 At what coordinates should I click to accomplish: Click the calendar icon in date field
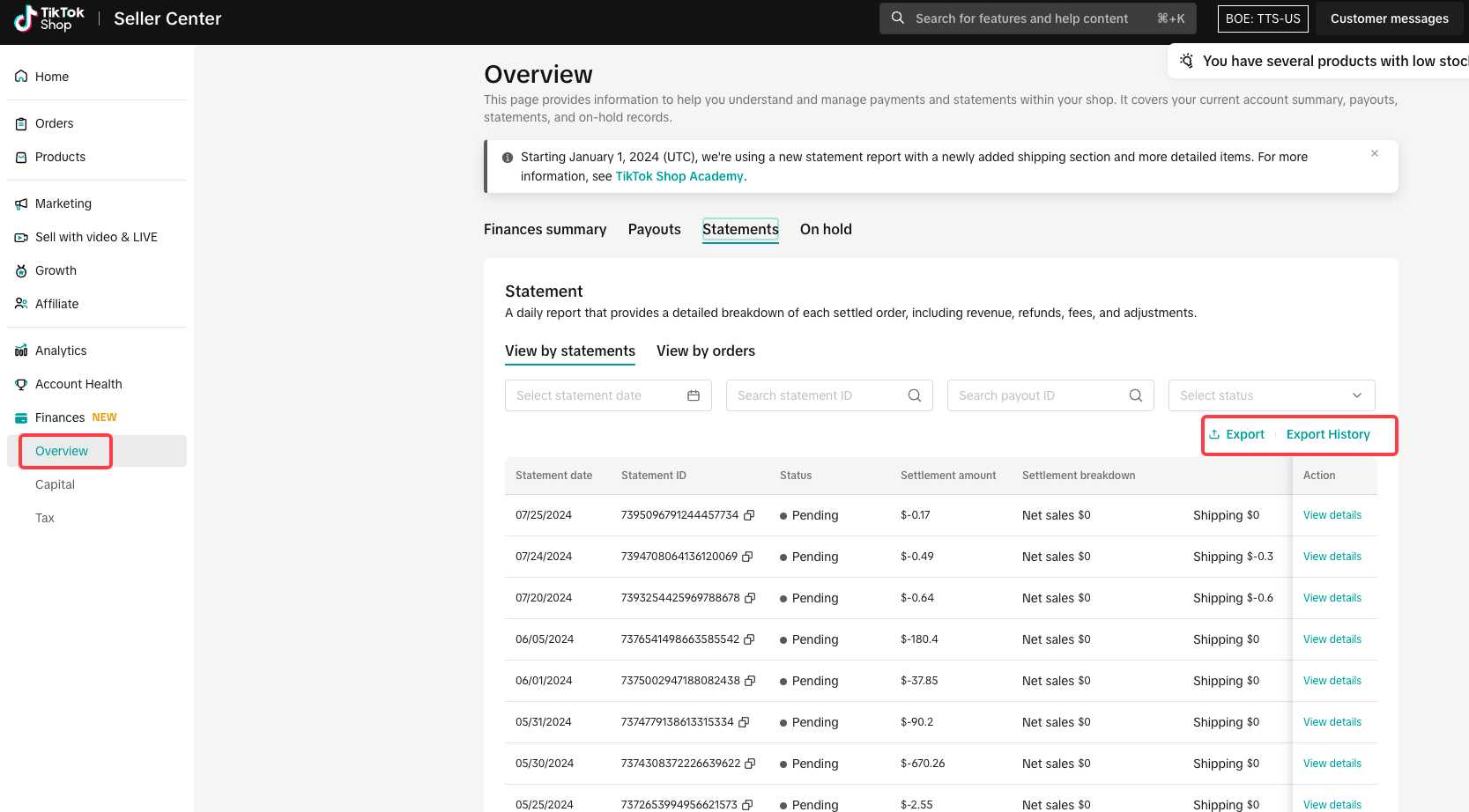point(694,395)
